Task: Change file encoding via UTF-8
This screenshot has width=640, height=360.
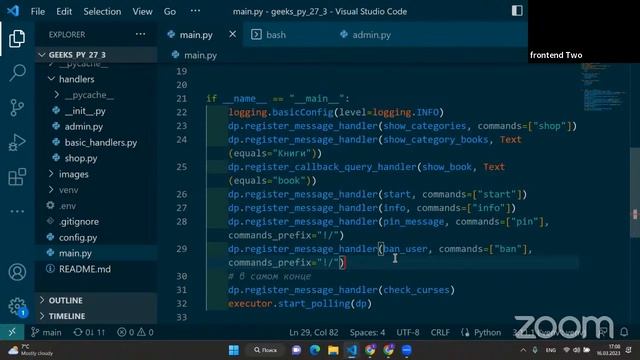Action: (x=407, y=332)
